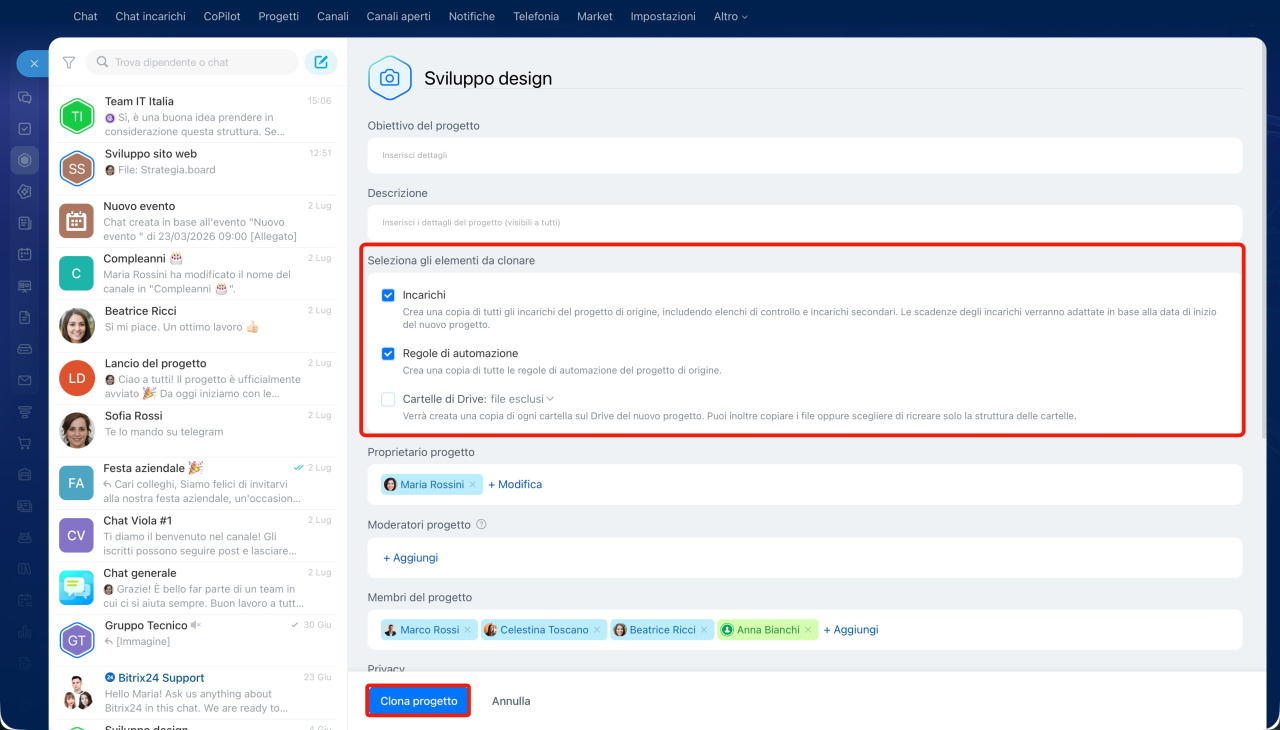Click the filter funnel icon above chat list

69,62
